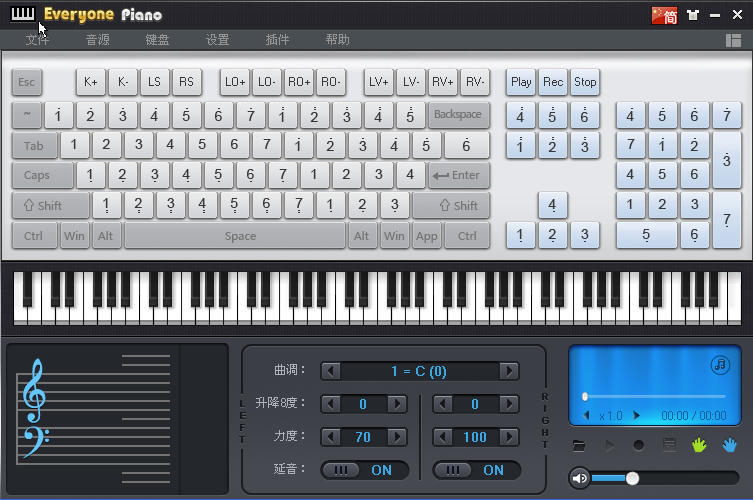Click the next key arrow for 曲调

509,371
